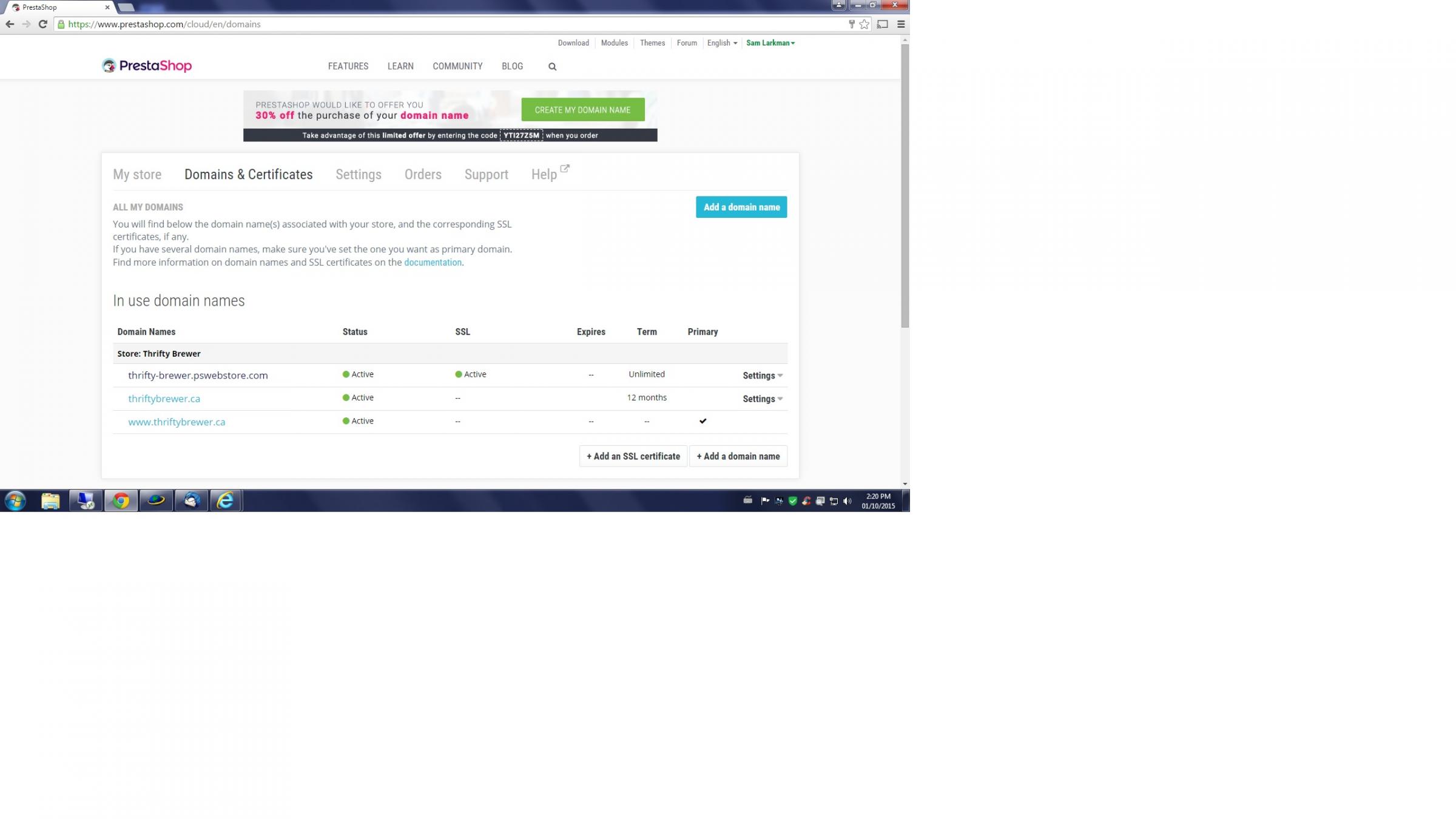Image resolution: width=1456 pixels, height=819 pixels.
Task: Open the site search magnifier icon
Action: click(x=552, y=67)
